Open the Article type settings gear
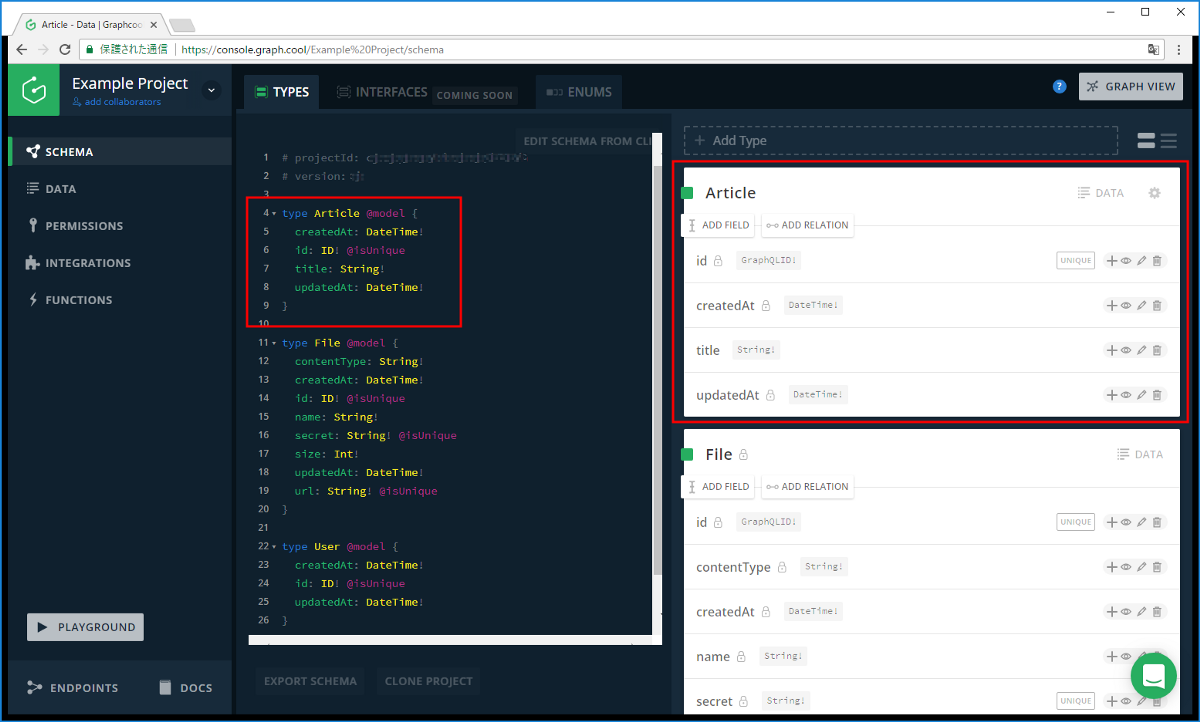The height and width of the screenshot is (722, 1200). tap(1154, 193)
